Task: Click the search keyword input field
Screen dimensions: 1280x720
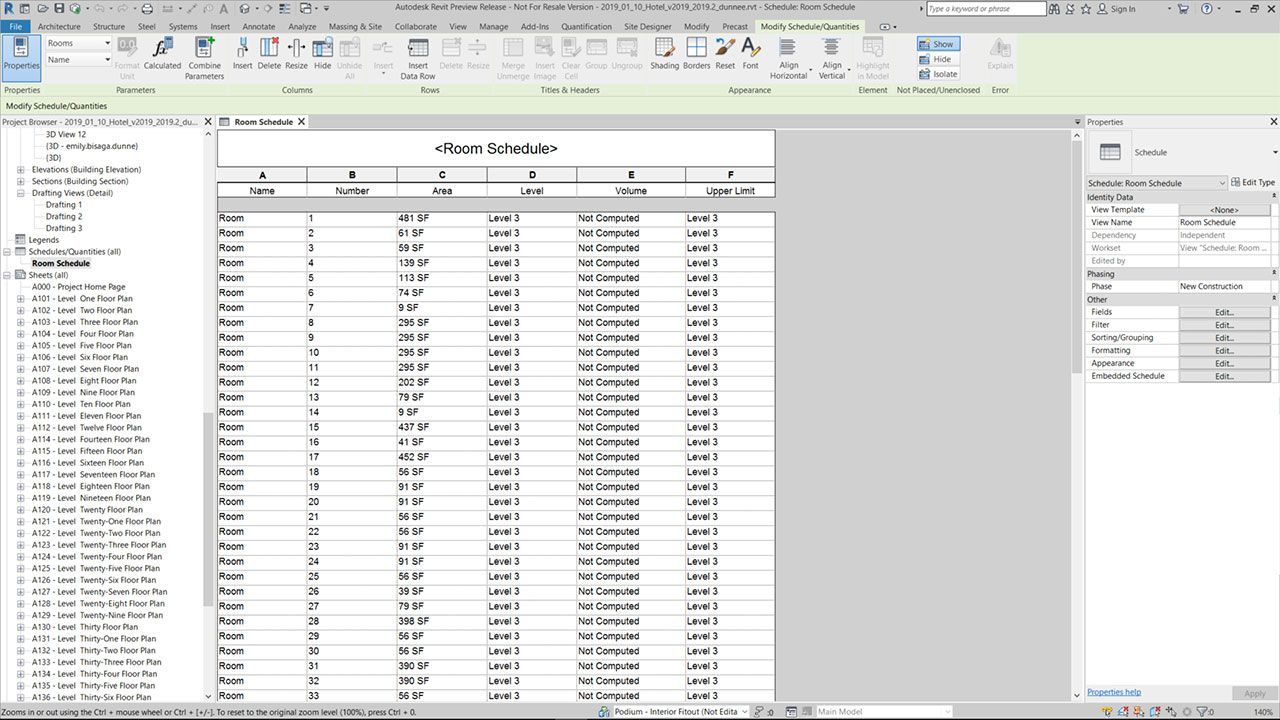Action: coord(986,9)
